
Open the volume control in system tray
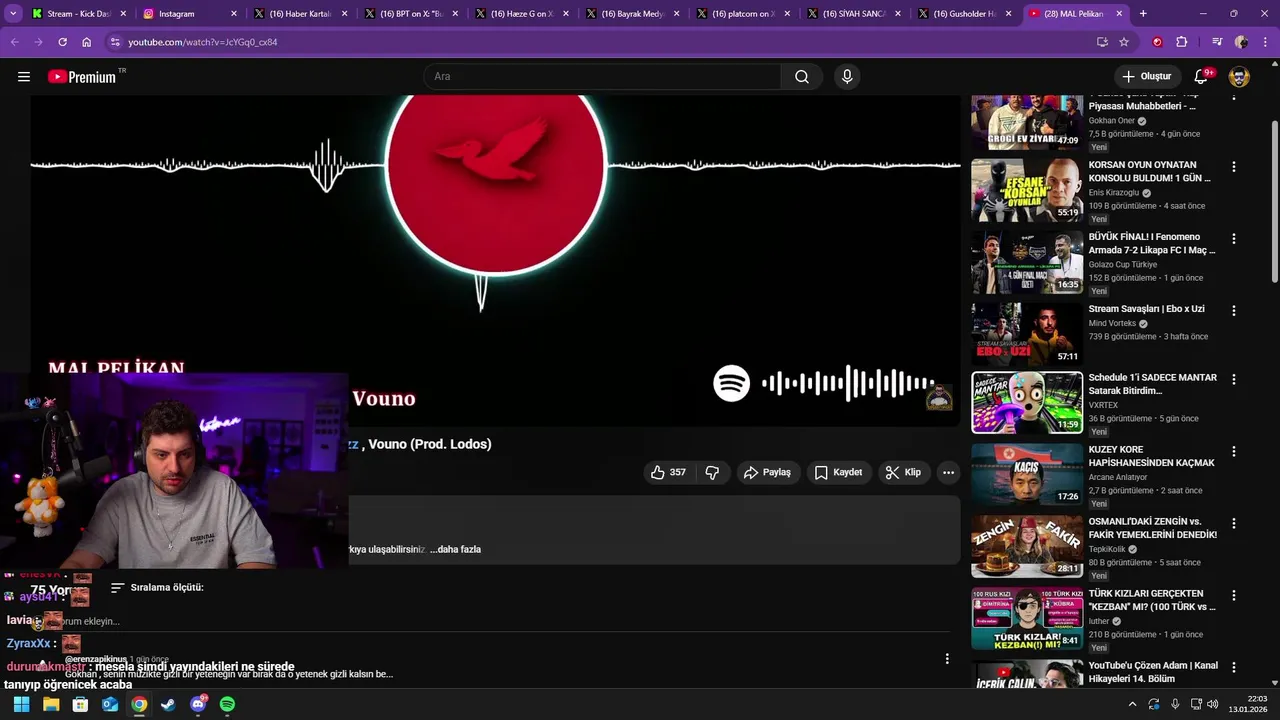1212,704
